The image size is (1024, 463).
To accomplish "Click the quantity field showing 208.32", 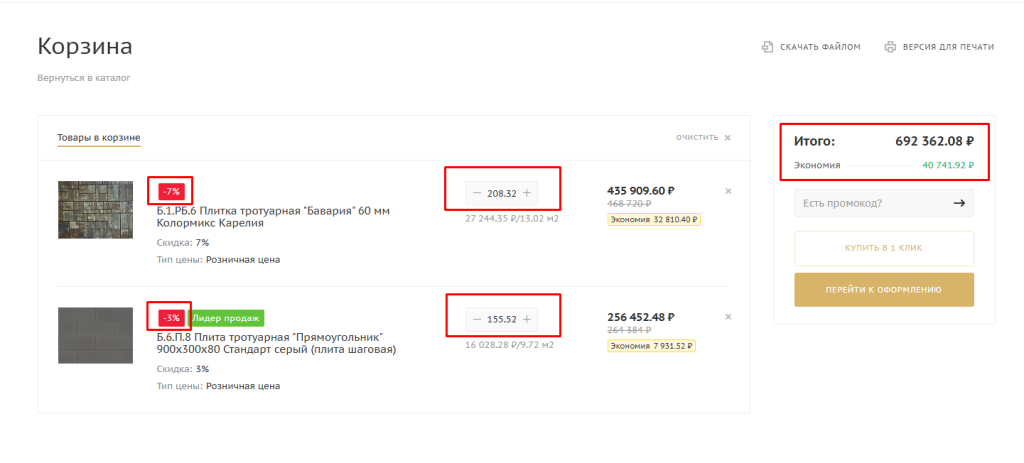I will tap(502, 193).
